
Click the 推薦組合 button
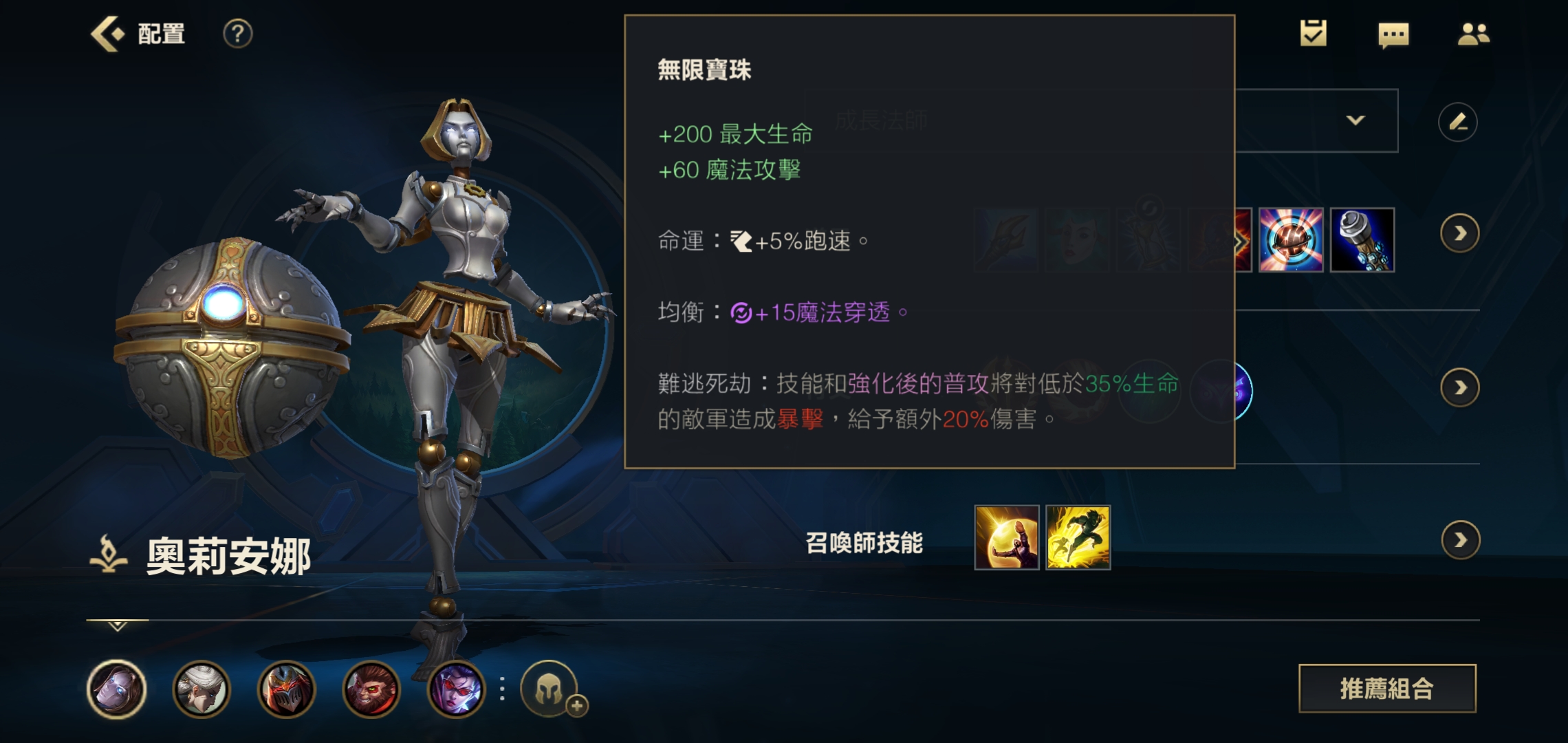pyautogui.click(x=1387, y=688)
